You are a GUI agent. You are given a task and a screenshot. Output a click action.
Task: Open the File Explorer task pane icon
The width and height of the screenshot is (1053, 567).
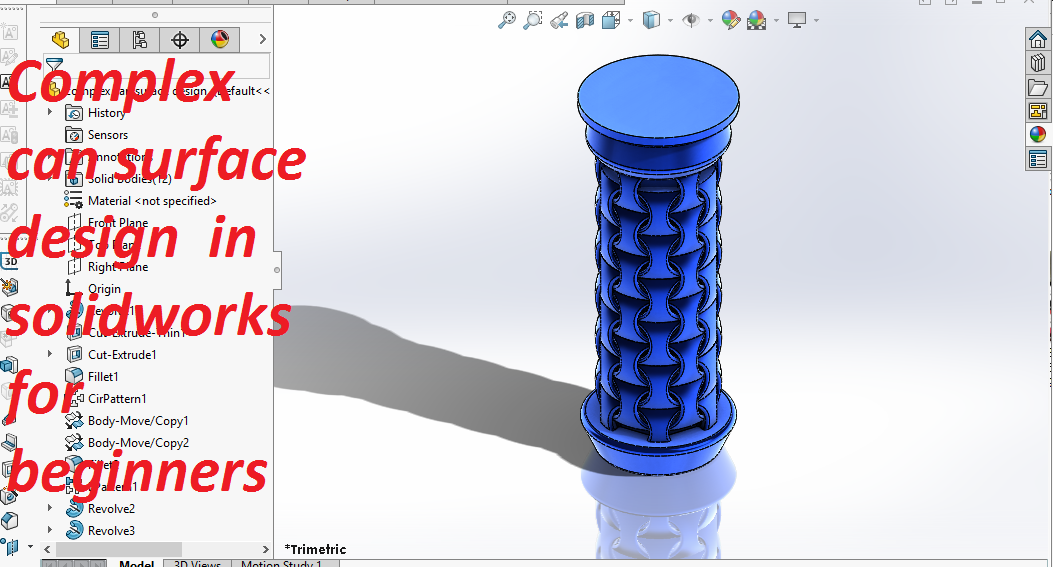point(1038,87)
